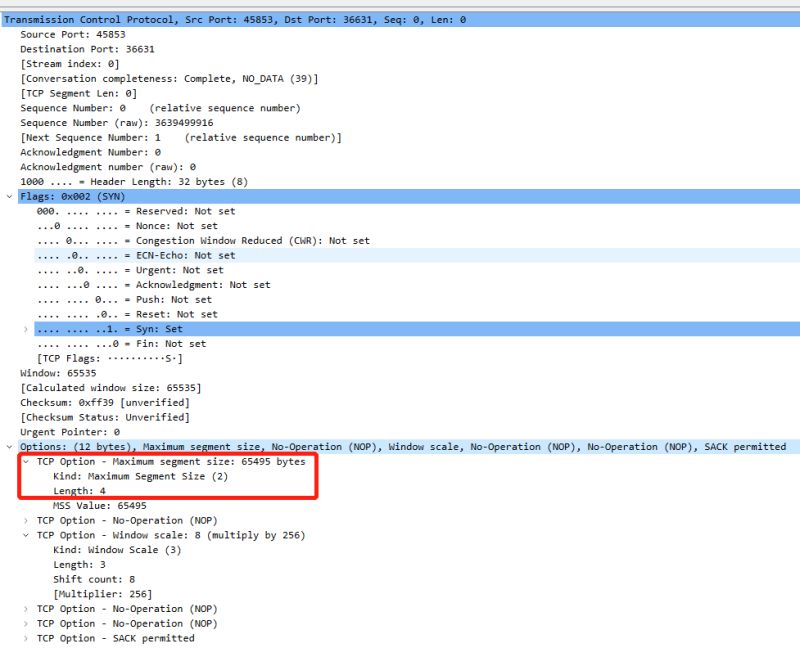800x648 pixels.
Task: Expand the Syn: Set flag row
Action: click(26, 329)
